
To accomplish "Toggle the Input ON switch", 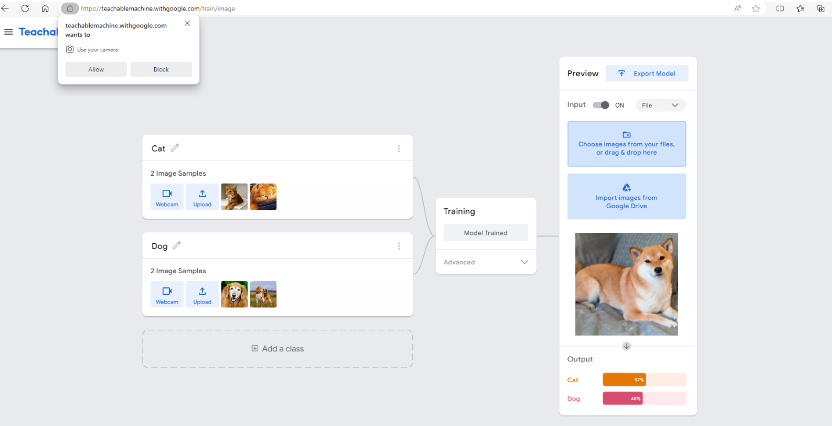I will pyautogui.click(x=601, y=105).
